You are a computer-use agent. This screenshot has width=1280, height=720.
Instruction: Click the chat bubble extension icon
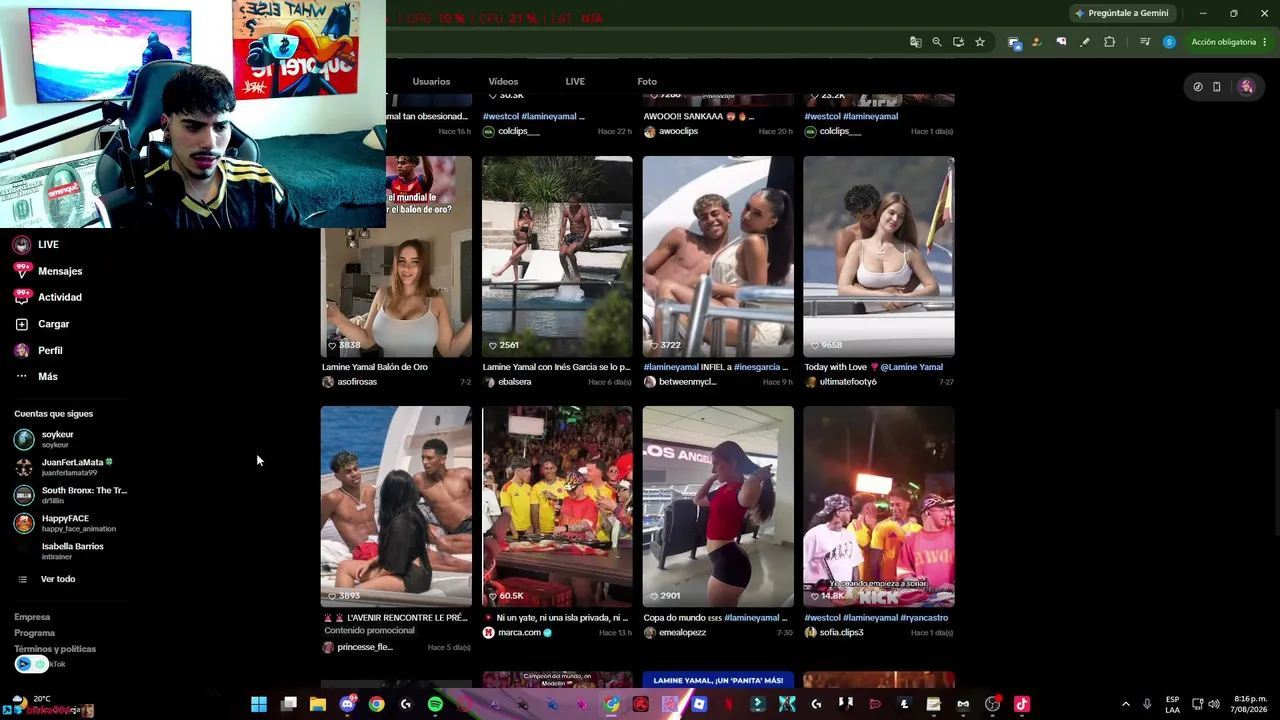(1061, 42)
